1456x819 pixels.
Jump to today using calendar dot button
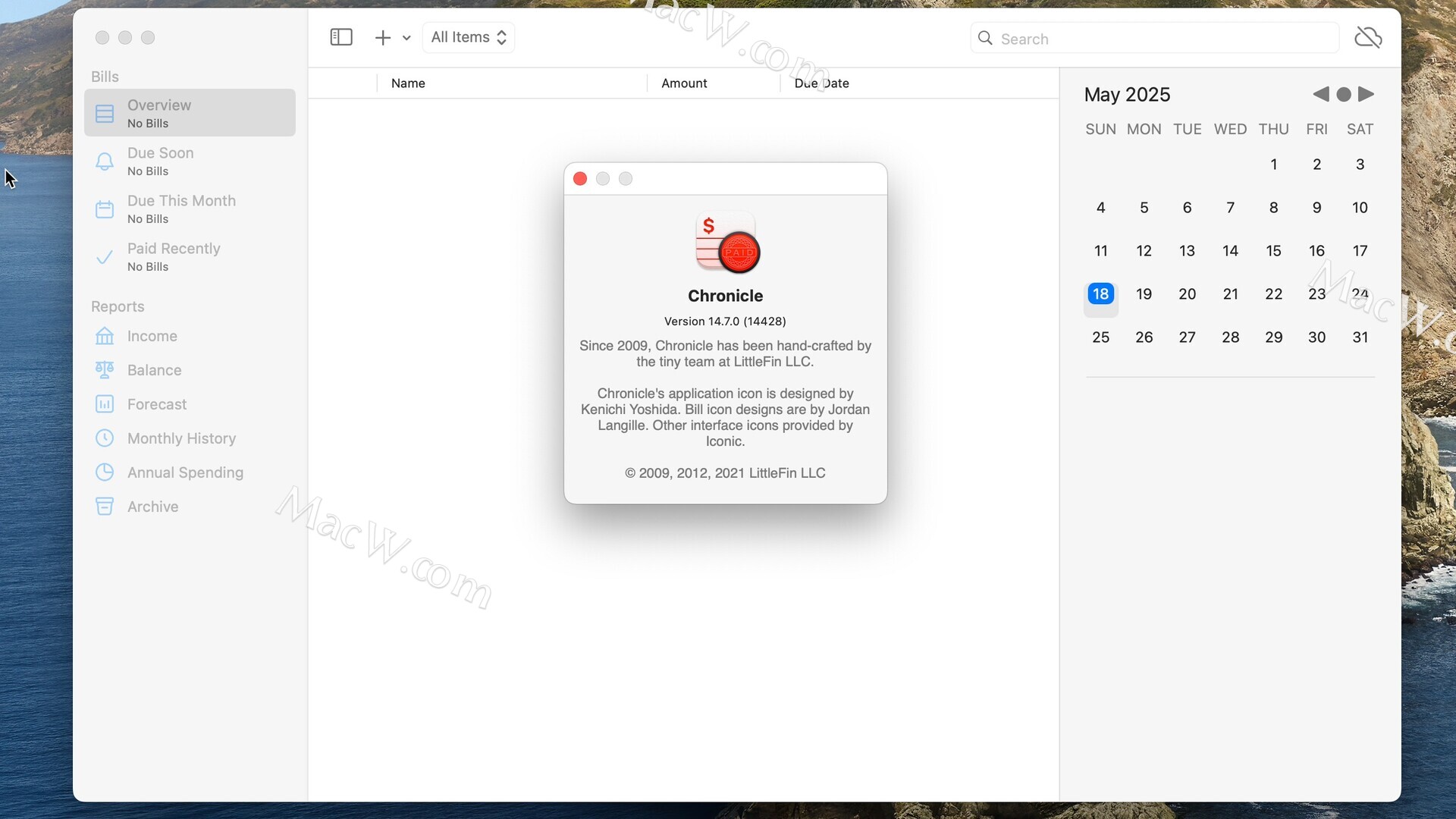point(1344,94)
